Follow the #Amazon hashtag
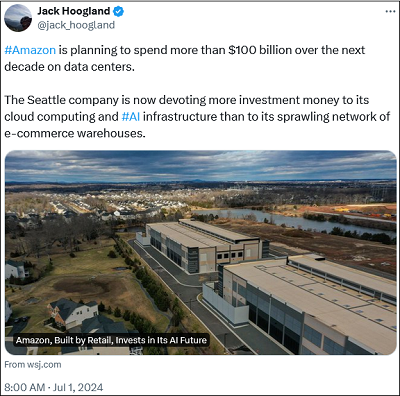 [x=30, y=50]
